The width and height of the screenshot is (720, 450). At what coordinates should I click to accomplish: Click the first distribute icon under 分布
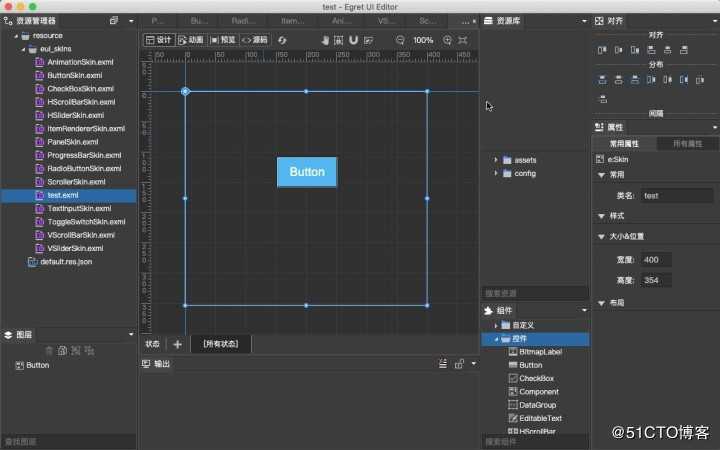(602, 80)
